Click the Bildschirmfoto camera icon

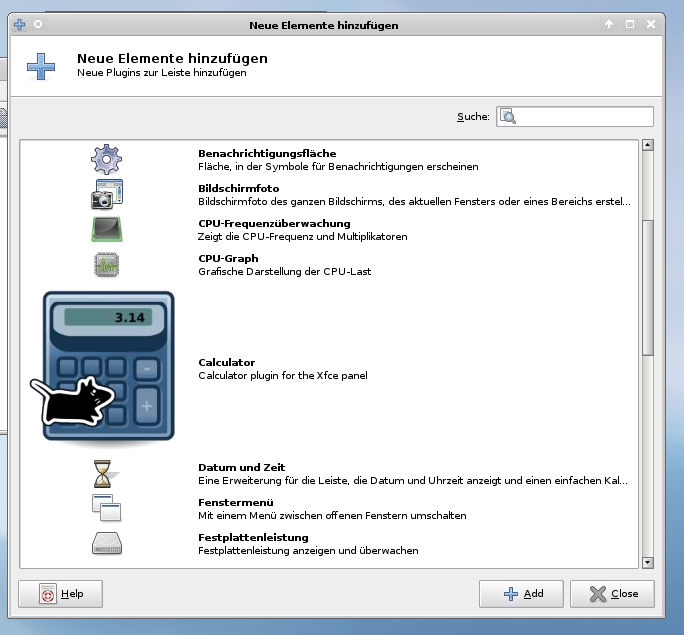click(106, 195)
